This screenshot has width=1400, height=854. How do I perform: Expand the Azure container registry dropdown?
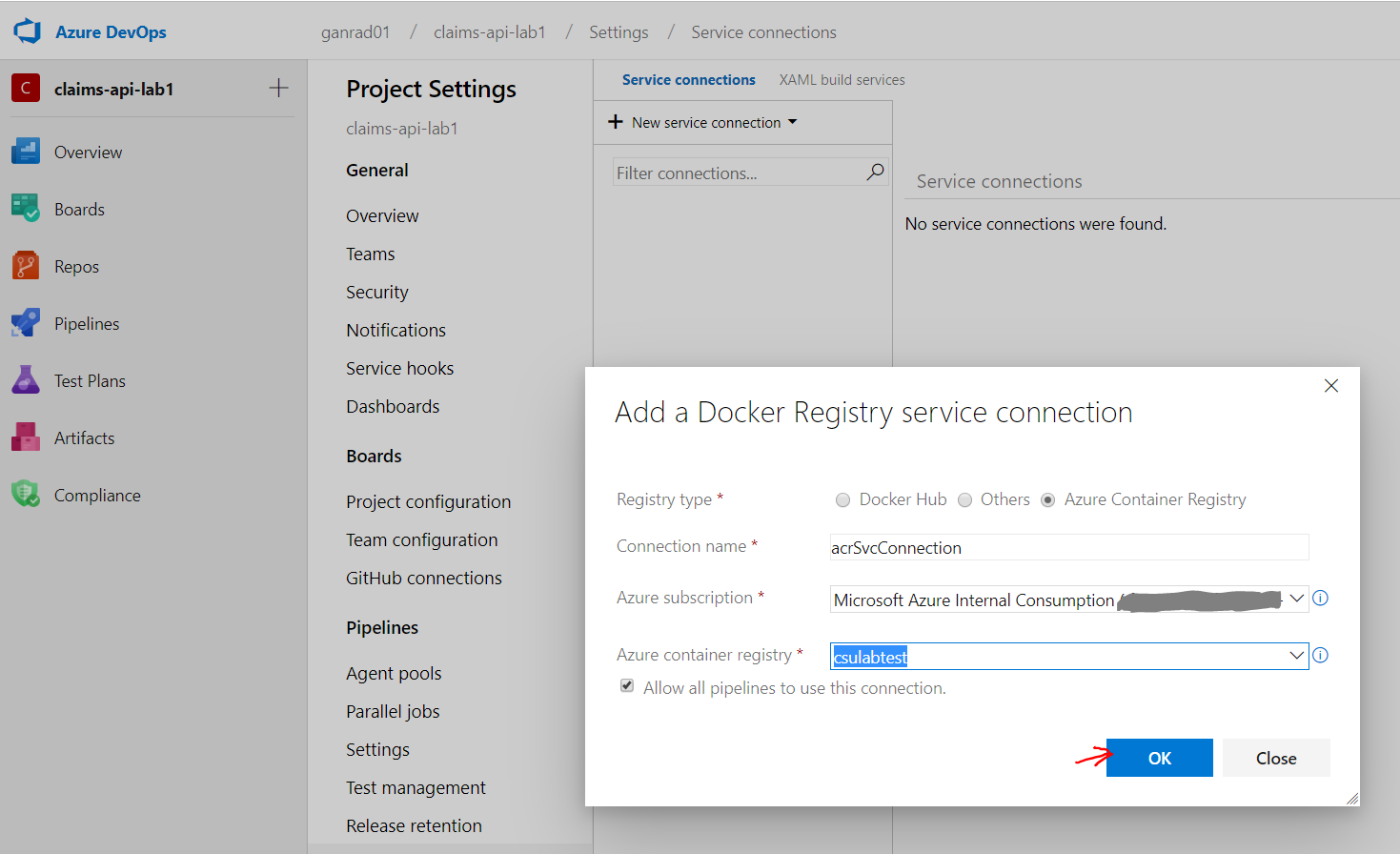pyautogui.click(x=1296, y=656)
